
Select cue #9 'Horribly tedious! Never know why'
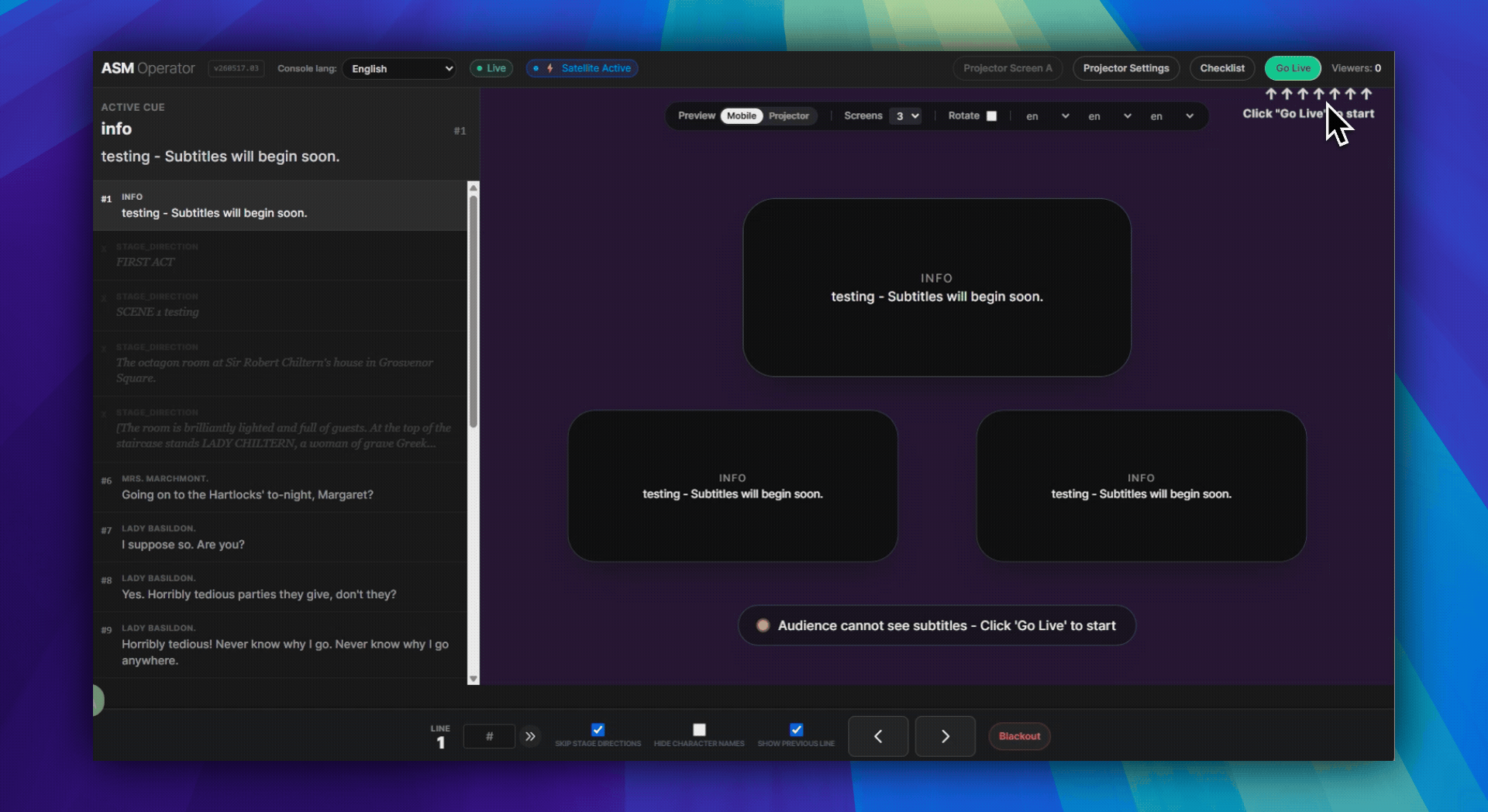pyautogui.click(x=280, y=645)
